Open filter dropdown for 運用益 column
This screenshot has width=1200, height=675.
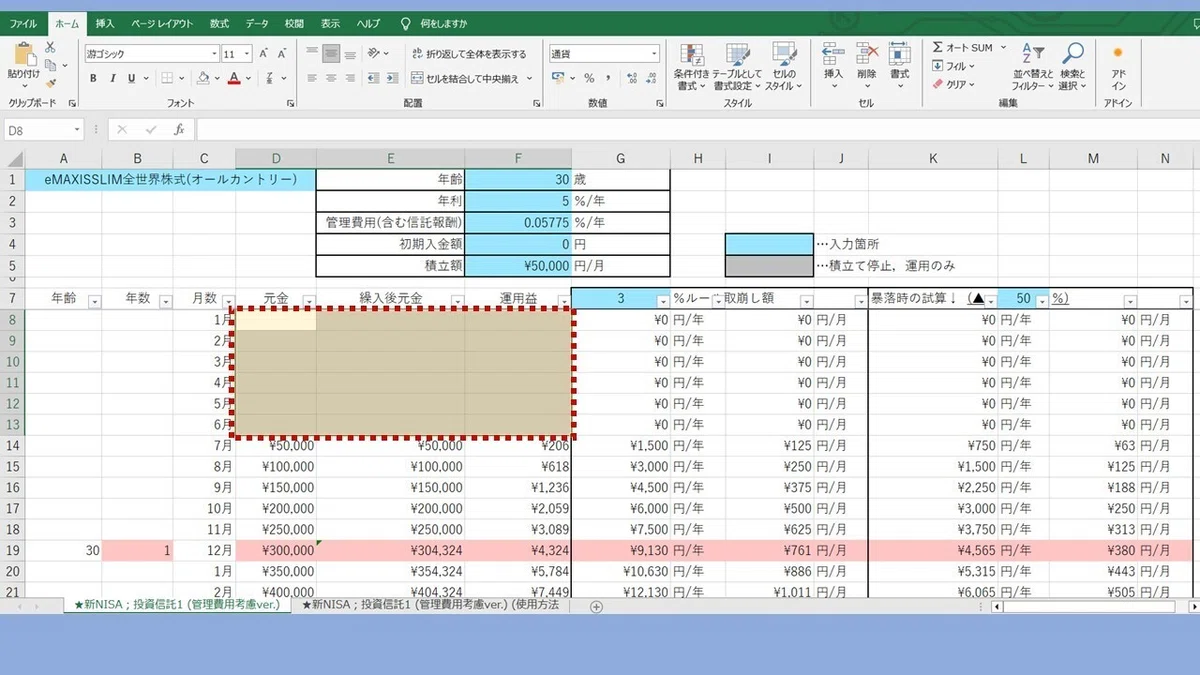tap(564, 301)
